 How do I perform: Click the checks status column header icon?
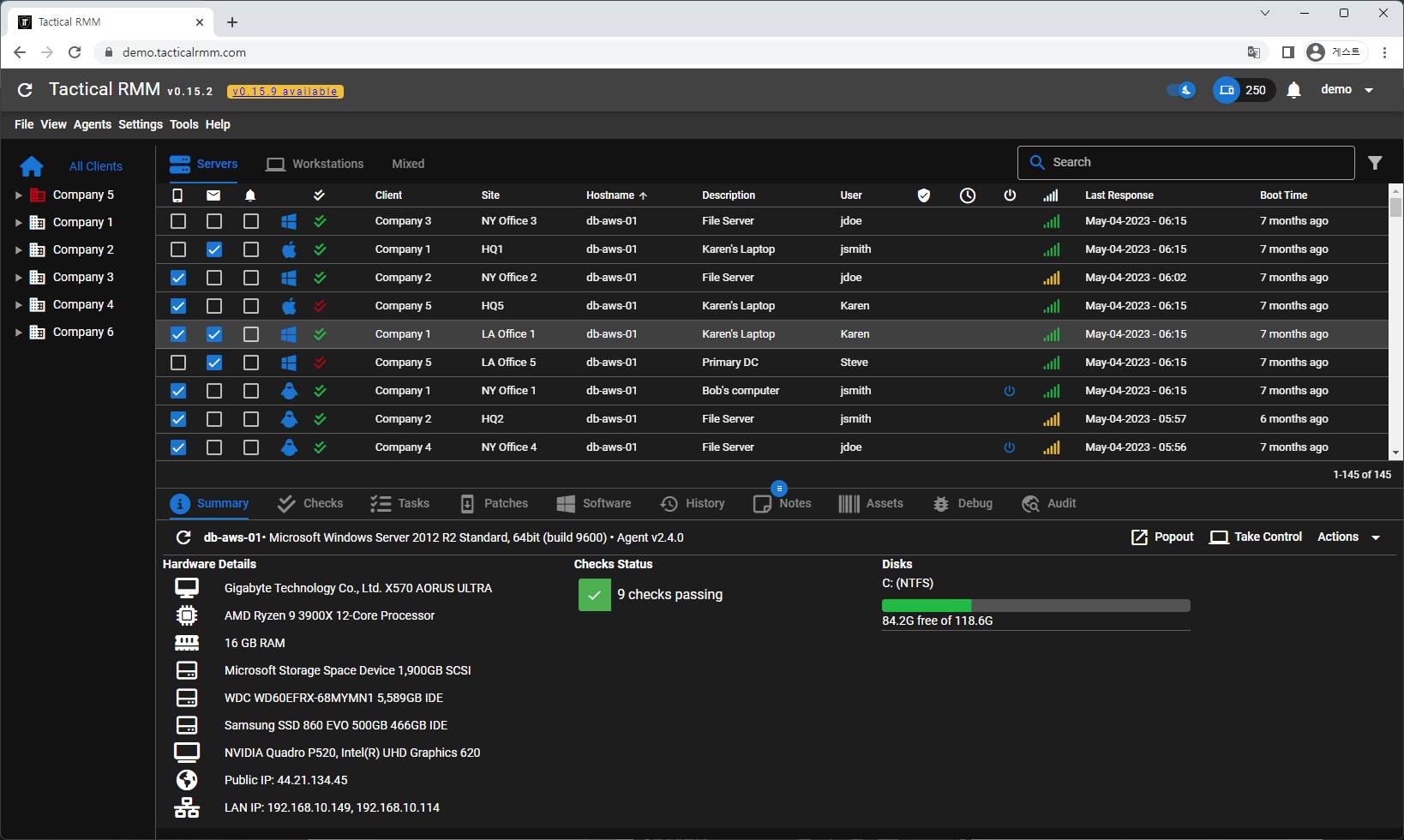pyautogui.click(x=319, y=195)
